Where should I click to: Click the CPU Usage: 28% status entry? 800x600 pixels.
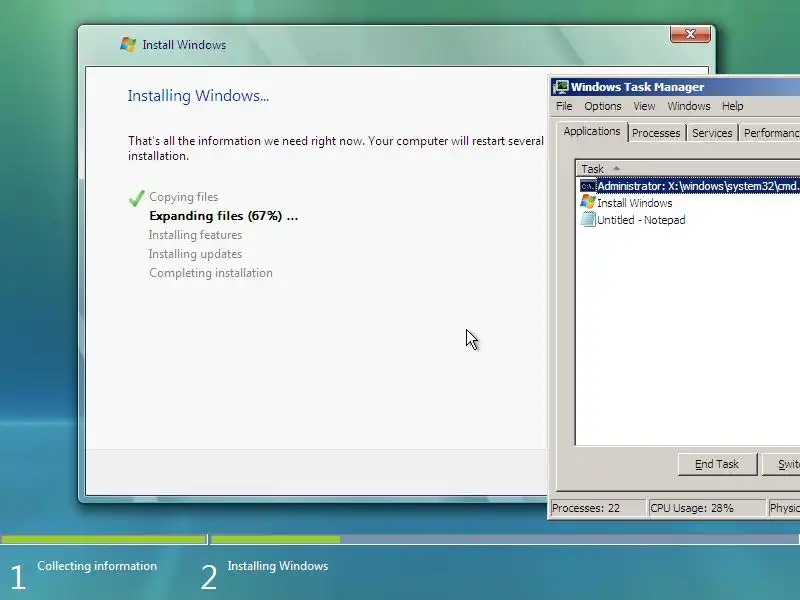(707, 508)
